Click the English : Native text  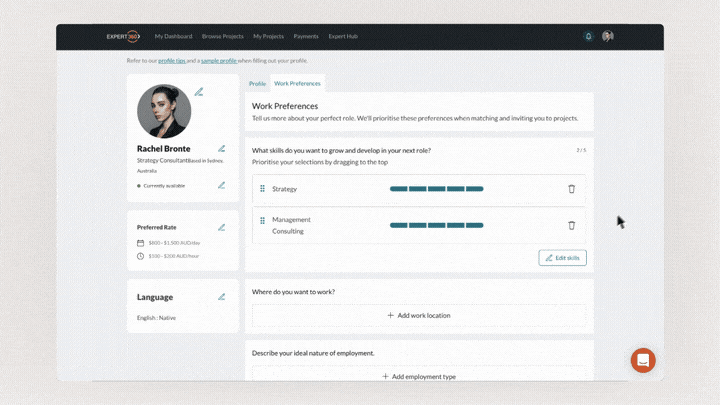156,318
